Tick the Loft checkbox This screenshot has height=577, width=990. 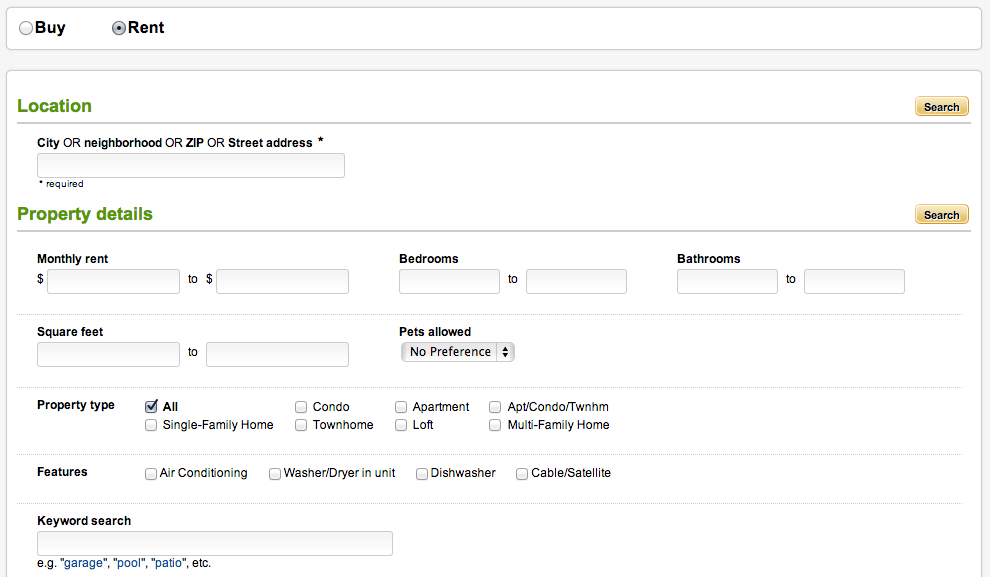[x=401, y=425]
